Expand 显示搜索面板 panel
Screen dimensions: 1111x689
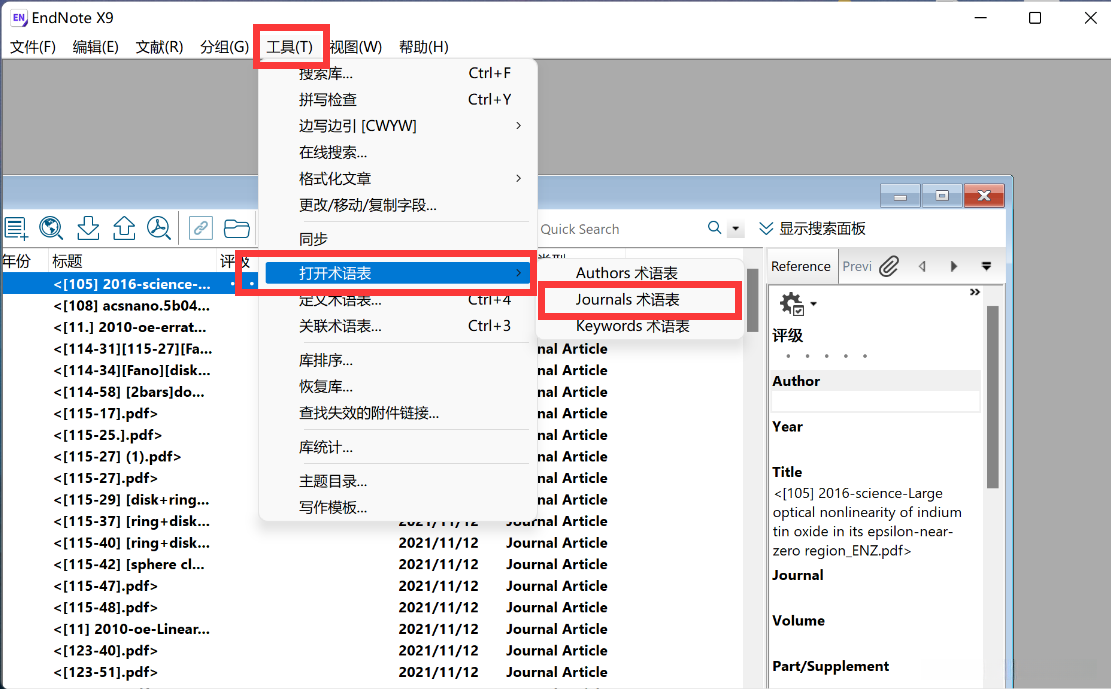812,228
